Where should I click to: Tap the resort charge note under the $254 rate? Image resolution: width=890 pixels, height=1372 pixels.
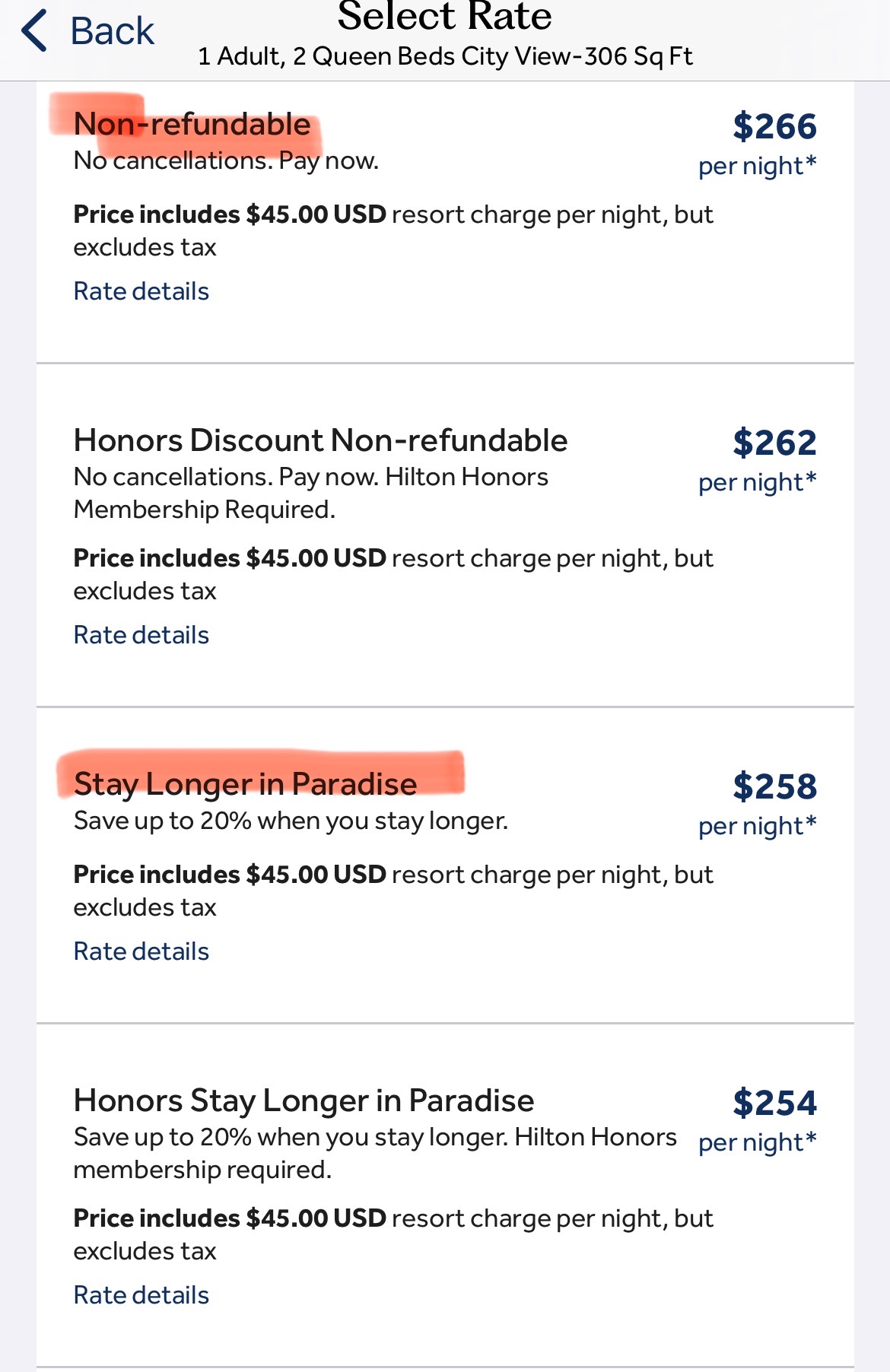pos(393,1234)
